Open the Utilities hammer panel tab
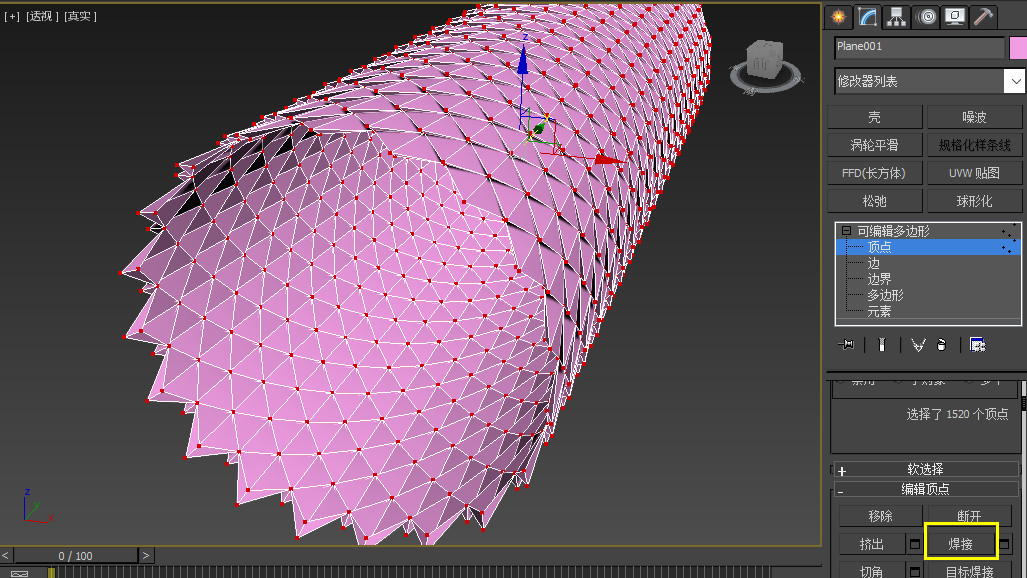The image size is (1027, 578). pos(983,16)
